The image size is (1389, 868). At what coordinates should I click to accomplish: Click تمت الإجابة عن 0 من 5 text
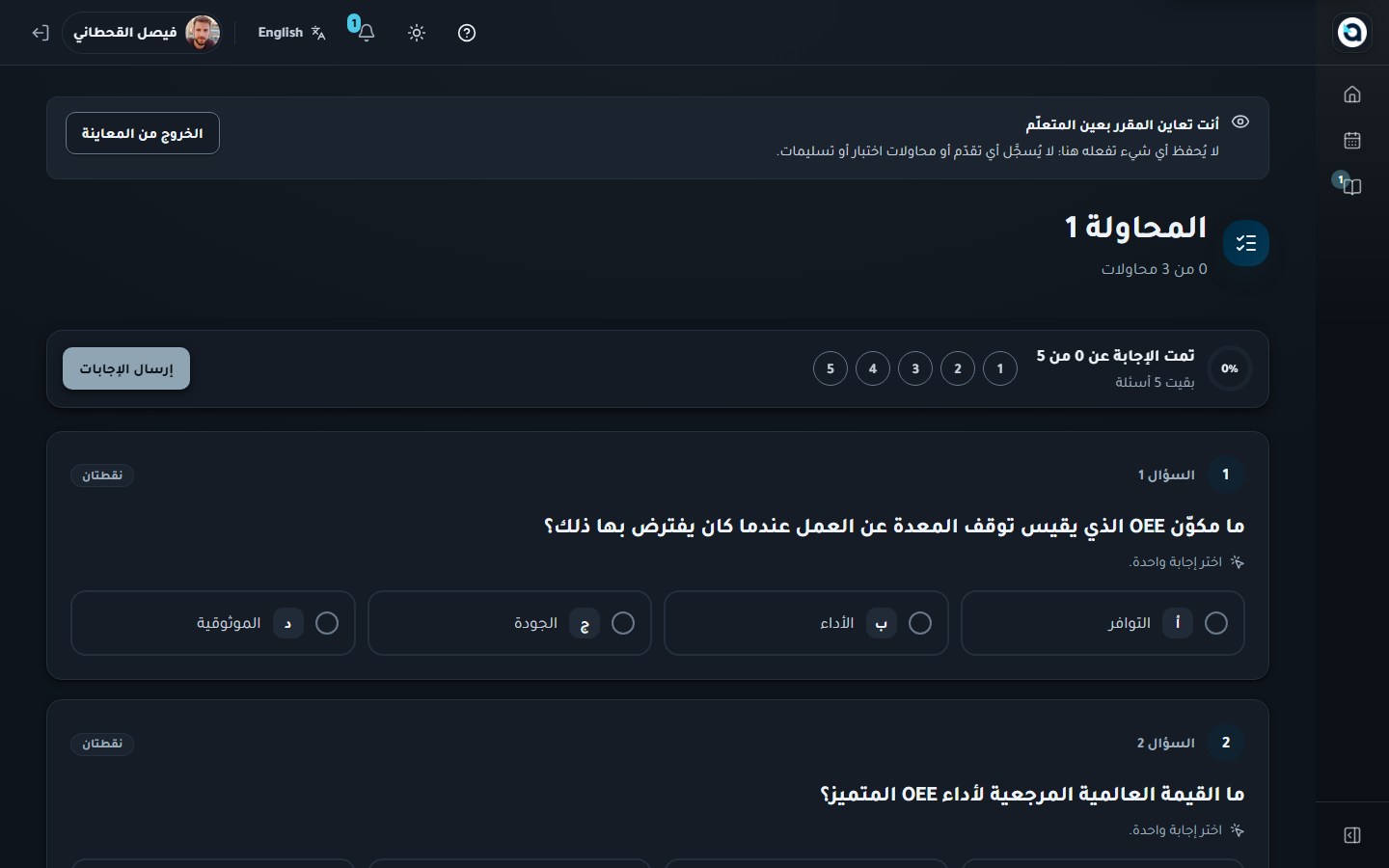pos(1115,356)
